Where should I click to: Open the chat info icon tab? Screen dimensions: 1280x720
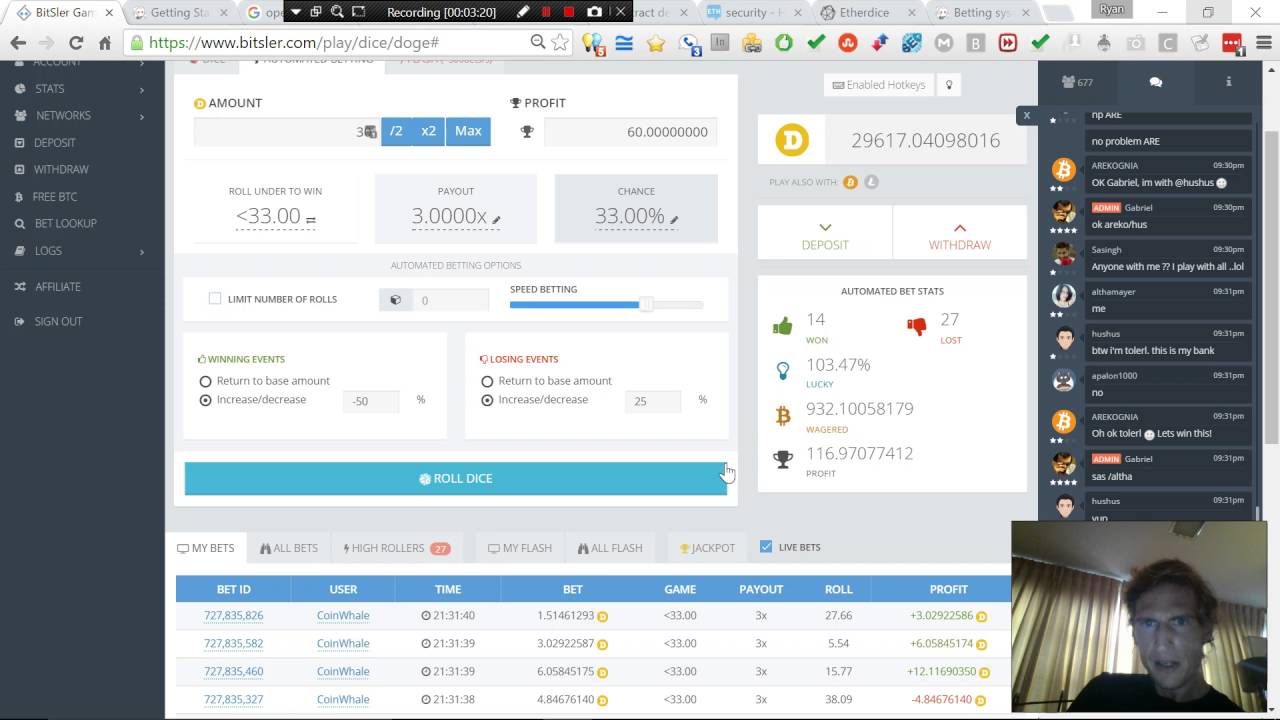click(1229, 82)
